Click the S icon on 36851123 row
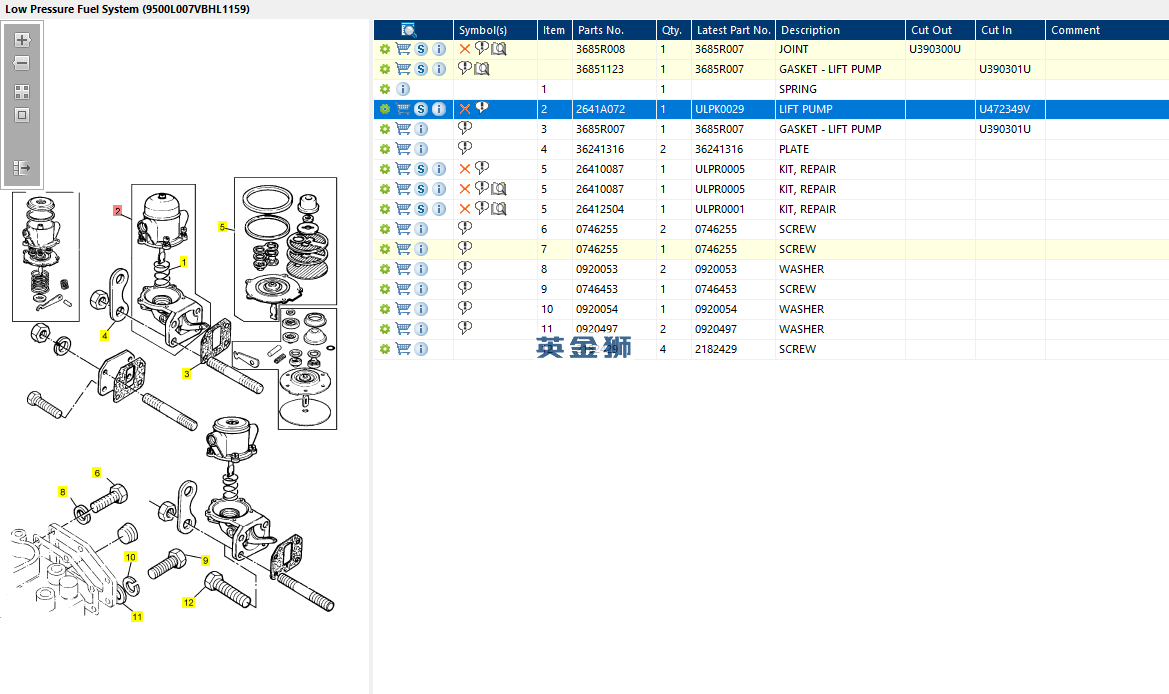Viewport: 1169px width, 694px height. (421, 69)
